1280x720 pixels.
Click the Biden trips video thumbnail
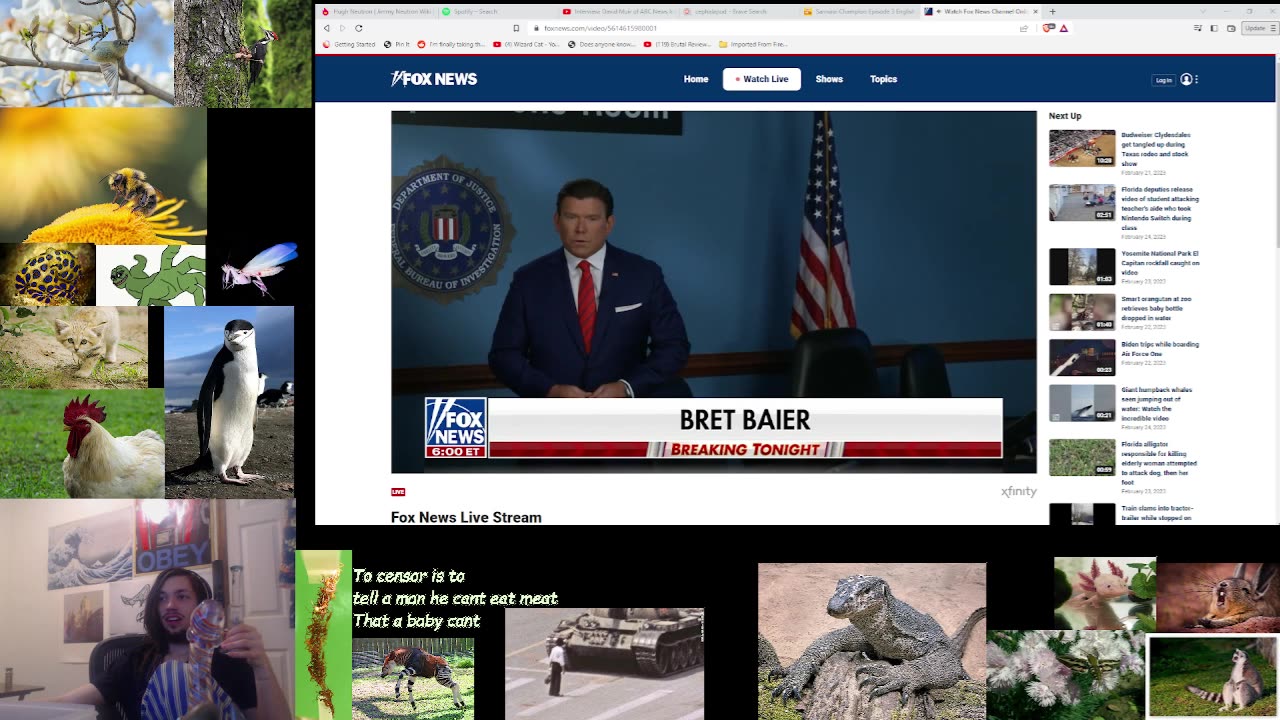coord(1082,357)
